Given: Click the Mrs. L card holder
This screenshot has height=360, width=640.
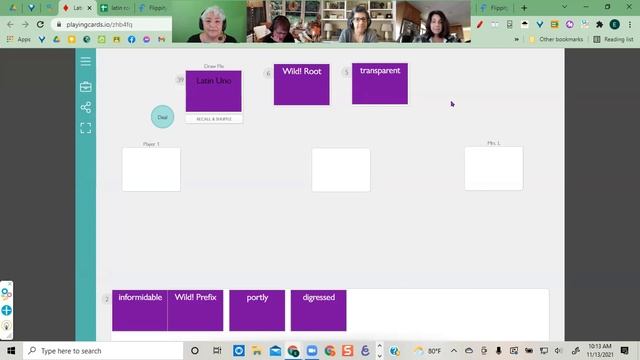Looking at the screenshot, I should (494, 168).
